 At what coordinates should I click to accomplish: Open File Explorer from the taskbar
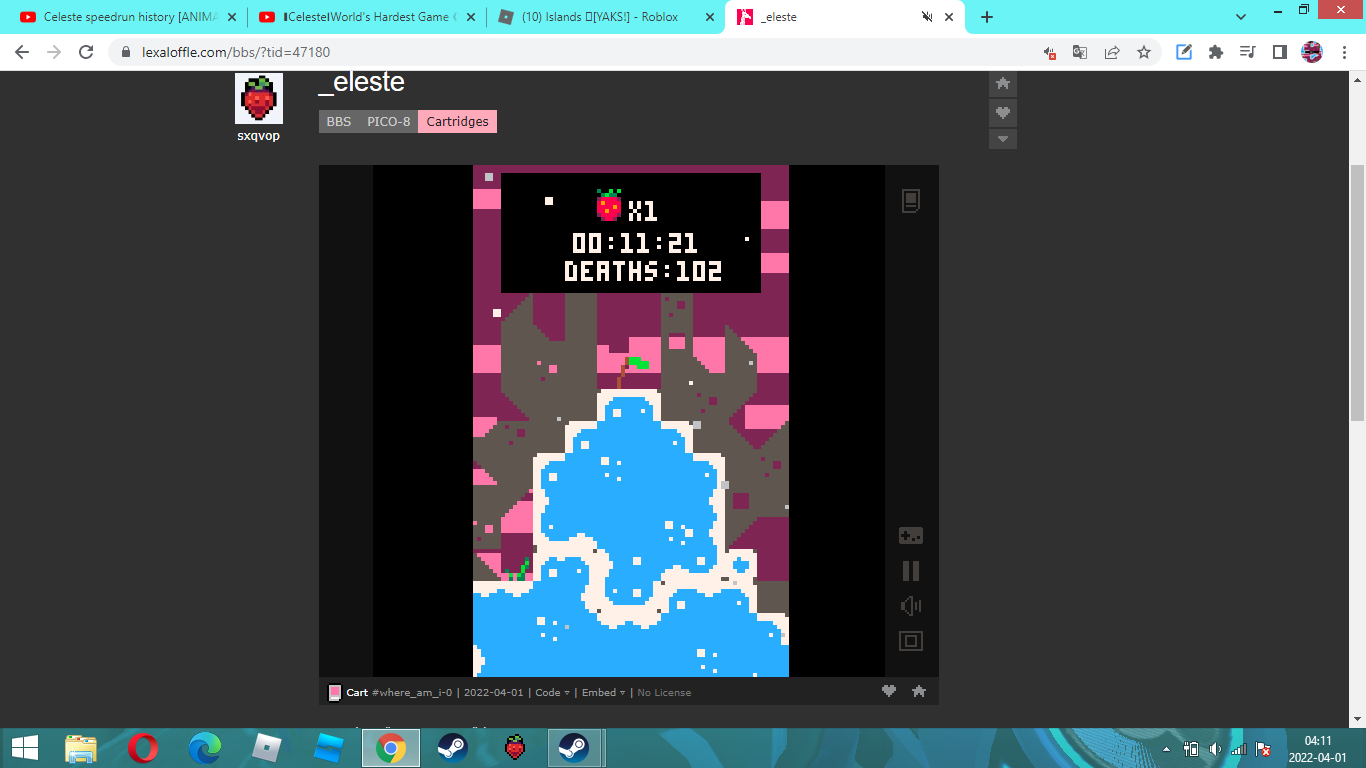(x=81, y=748)
